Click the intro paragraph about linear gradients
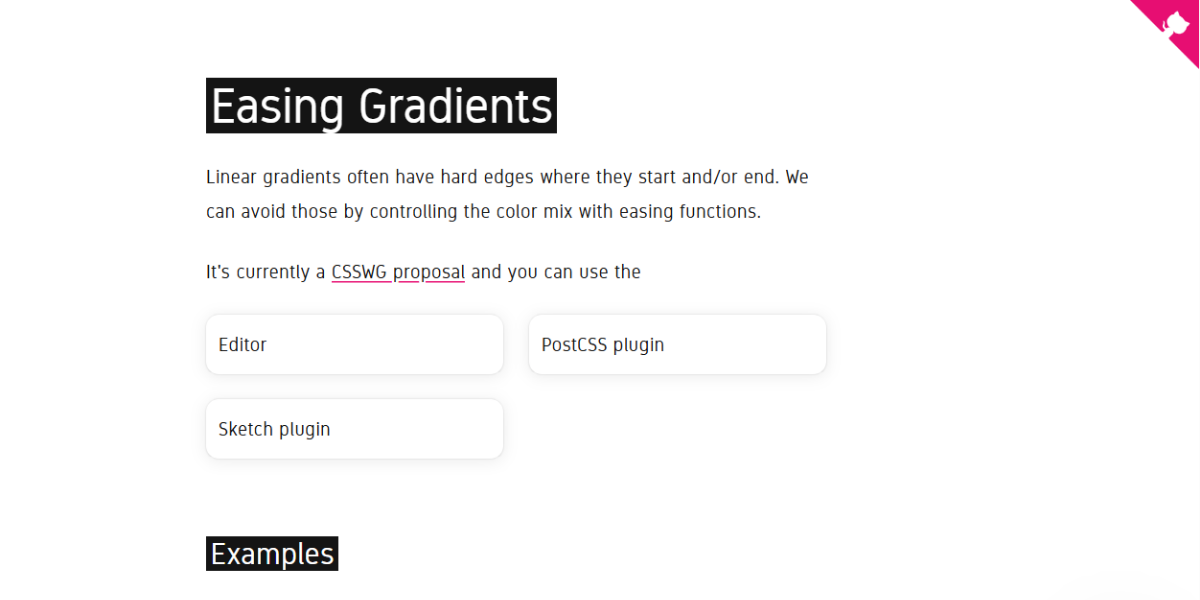The width and height of the screenshot is (1200, 600). (506, 193)
